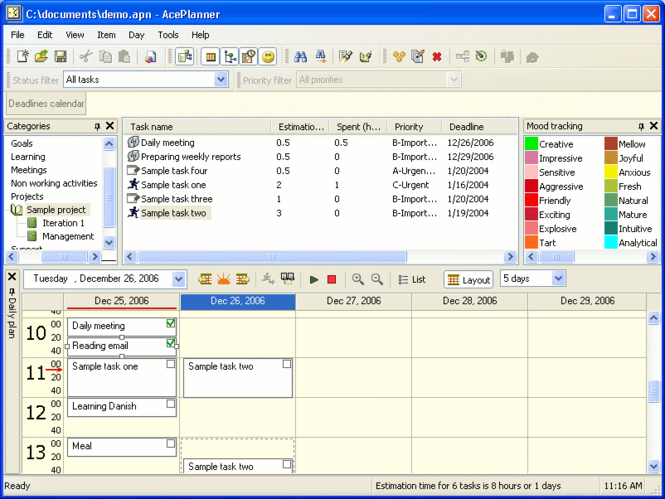This screenshot has height=499, width=665.
Task: Open the Tools menu
Action: click(168, 35)
